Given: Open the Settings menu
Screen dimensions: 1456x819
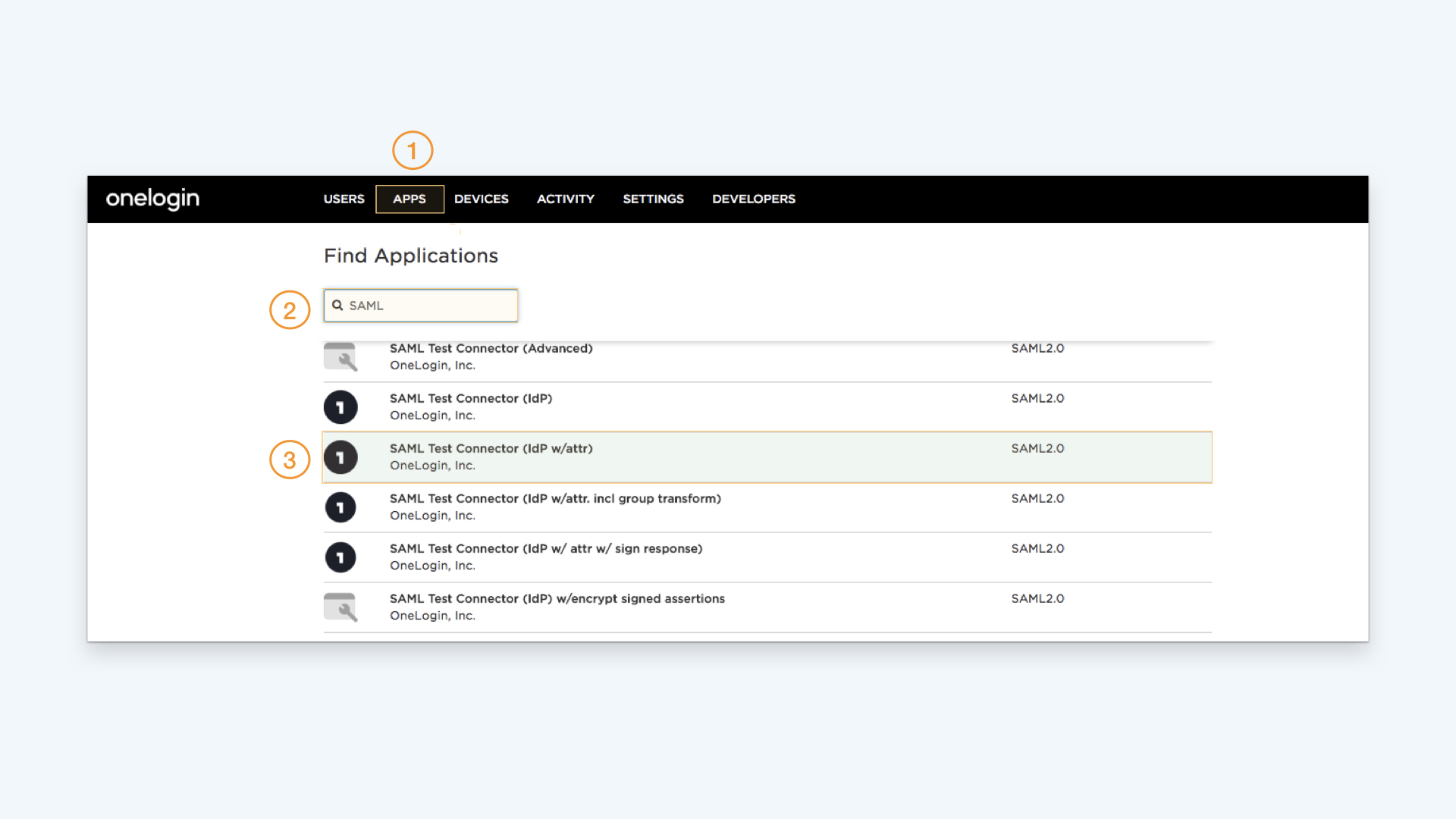Looking at the screenshot, I should [x=653, y=199].
